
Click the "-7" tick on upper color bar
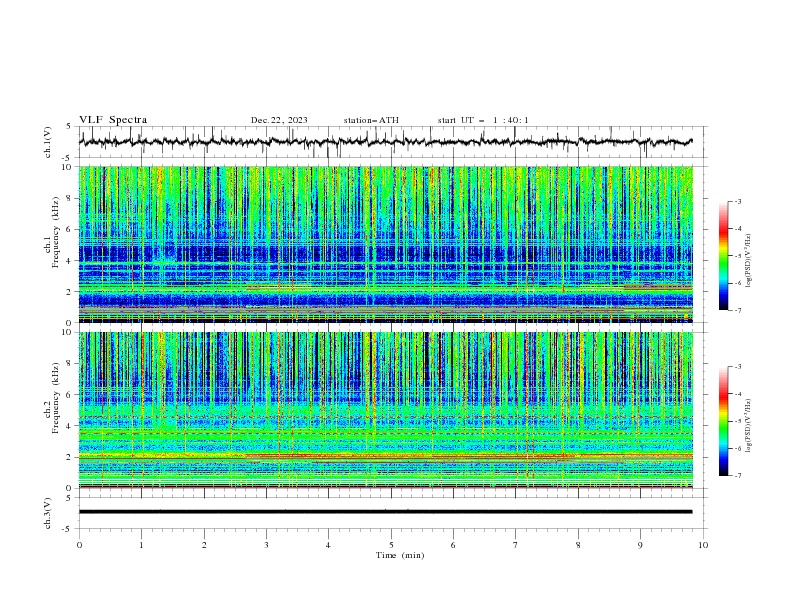pyautogui.click(x=738, y=310)
